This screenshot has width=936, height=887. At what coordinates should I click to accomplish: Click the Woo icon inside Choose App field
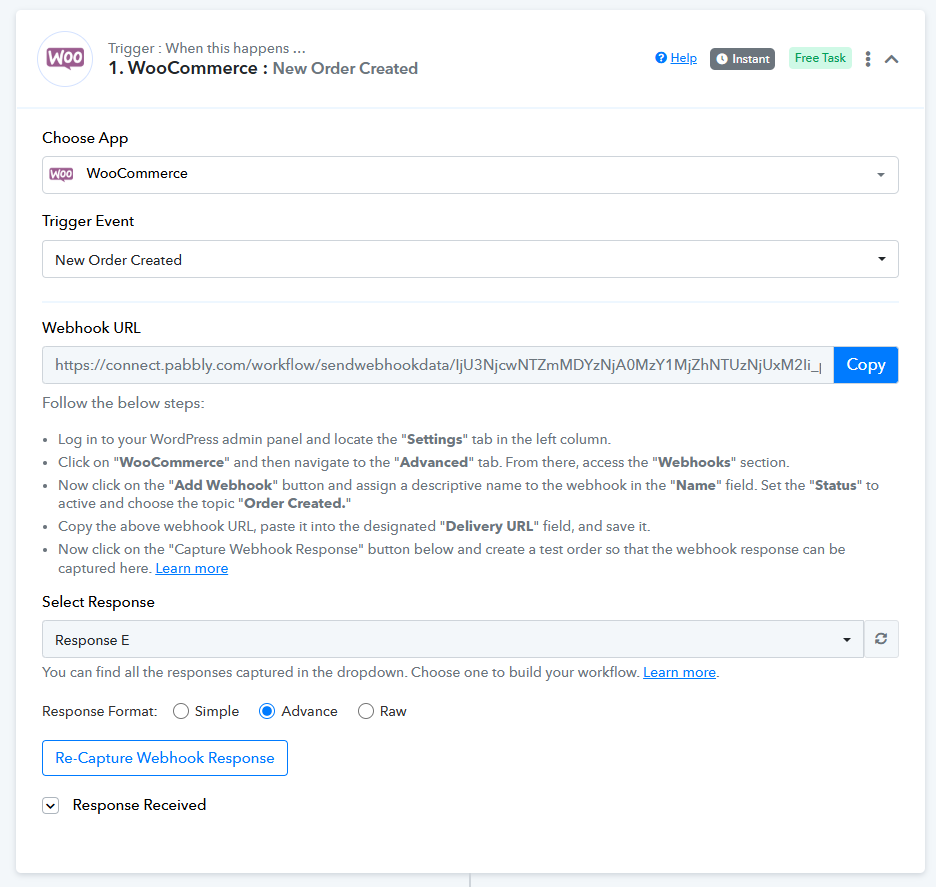[61, 174]
